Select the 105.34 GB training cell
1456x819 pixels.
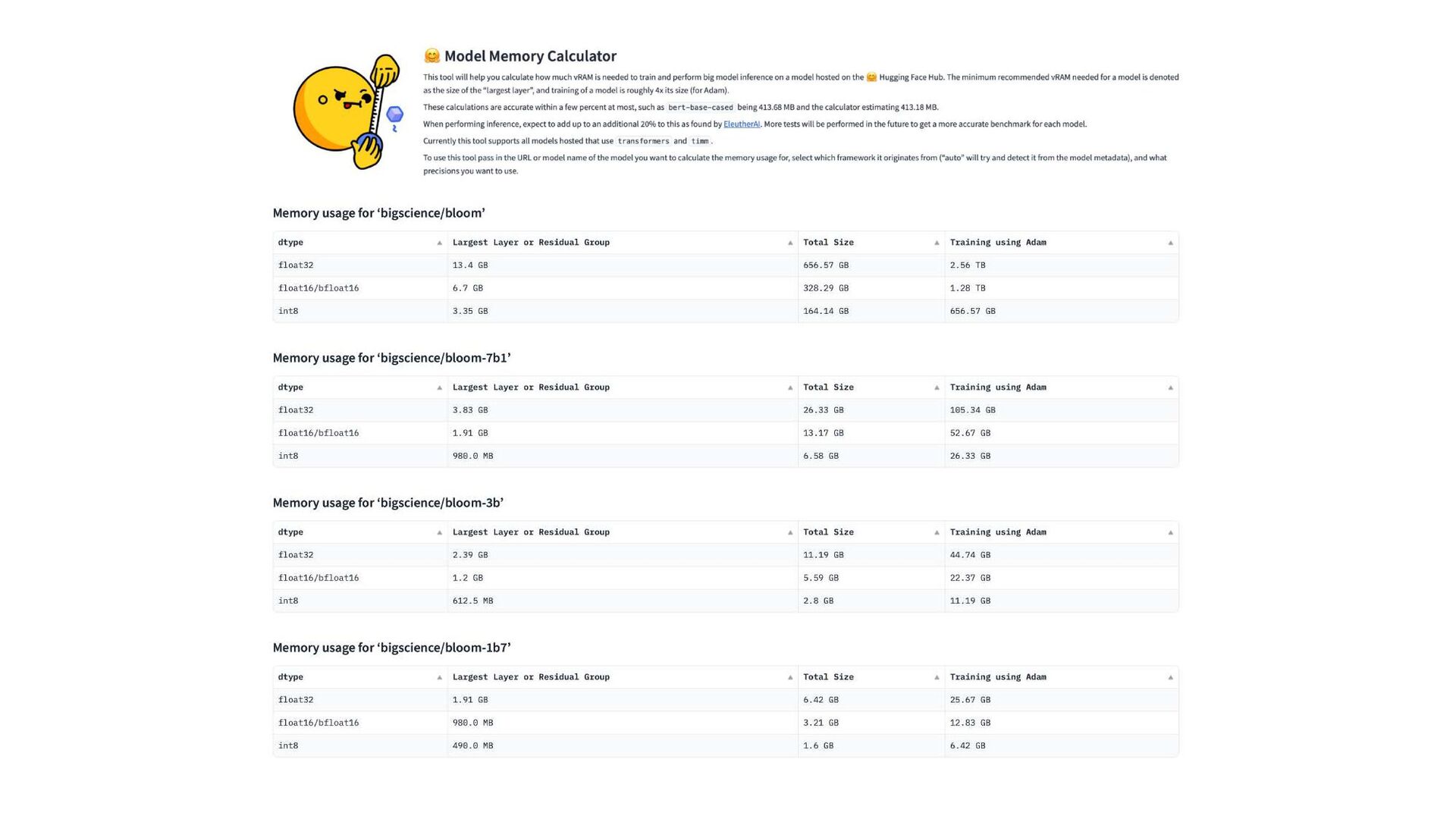(1061, 410)
